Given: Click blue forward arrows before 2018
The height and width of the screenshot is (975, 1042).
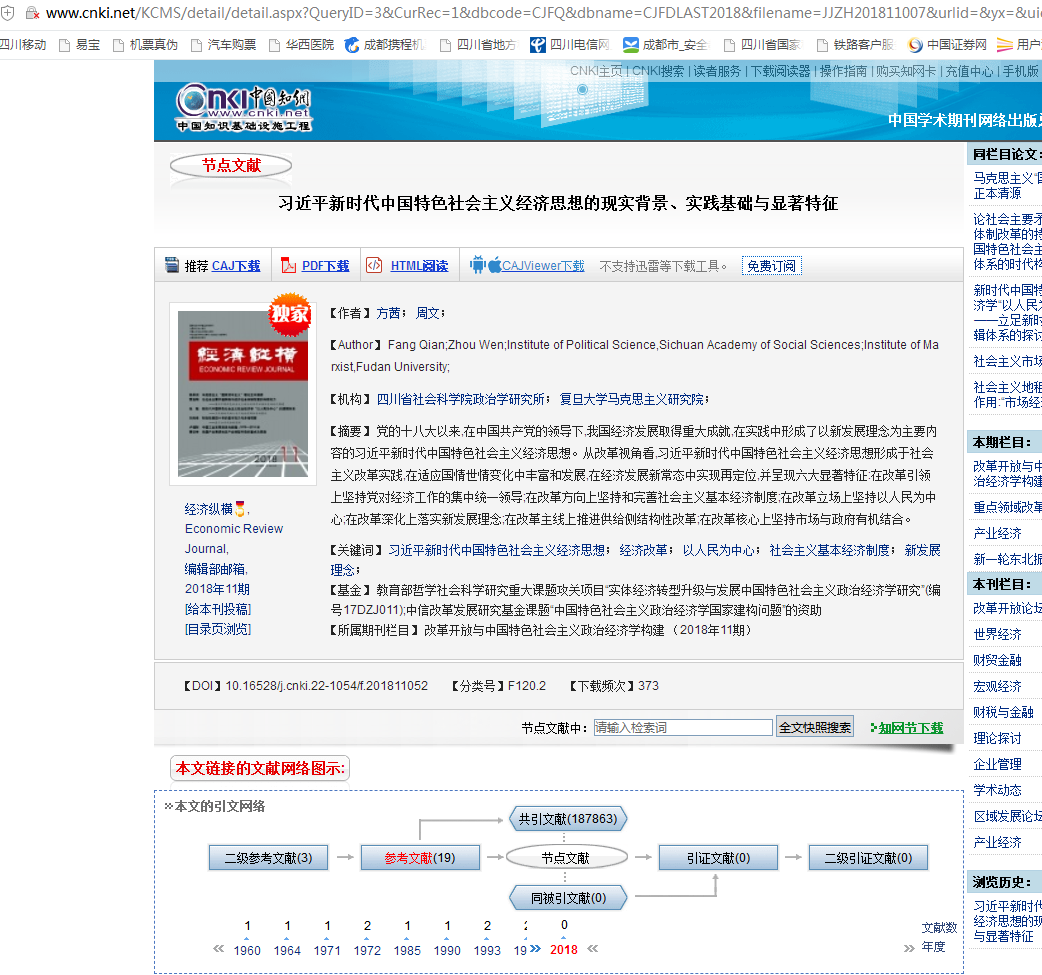Looking at the screenshot, I should pos(535,948).
